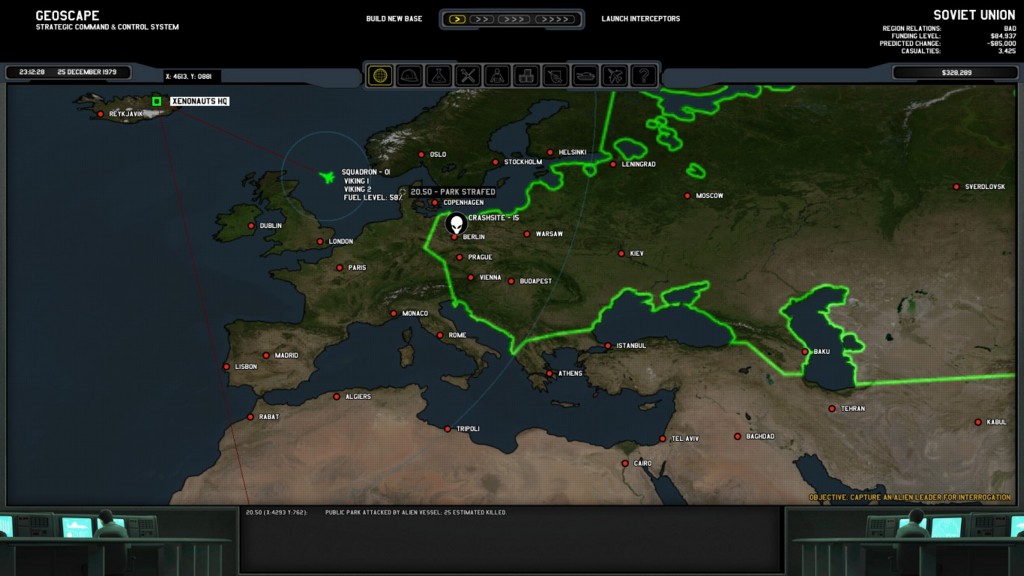This screenshot has height=576, width=1024.
Task: Click the public park attack log message
Action: pos(415,513)
